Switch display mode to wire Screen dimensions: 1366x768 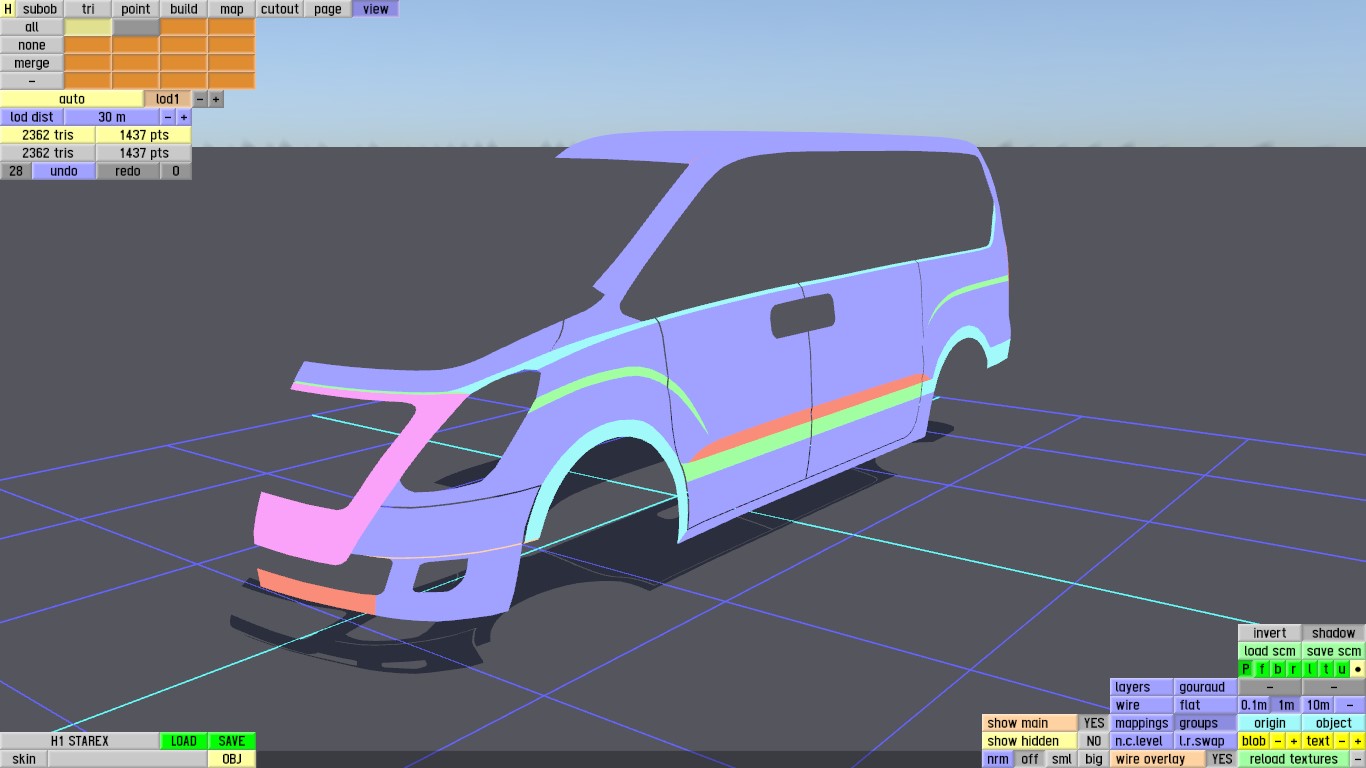coord(1142,705)
